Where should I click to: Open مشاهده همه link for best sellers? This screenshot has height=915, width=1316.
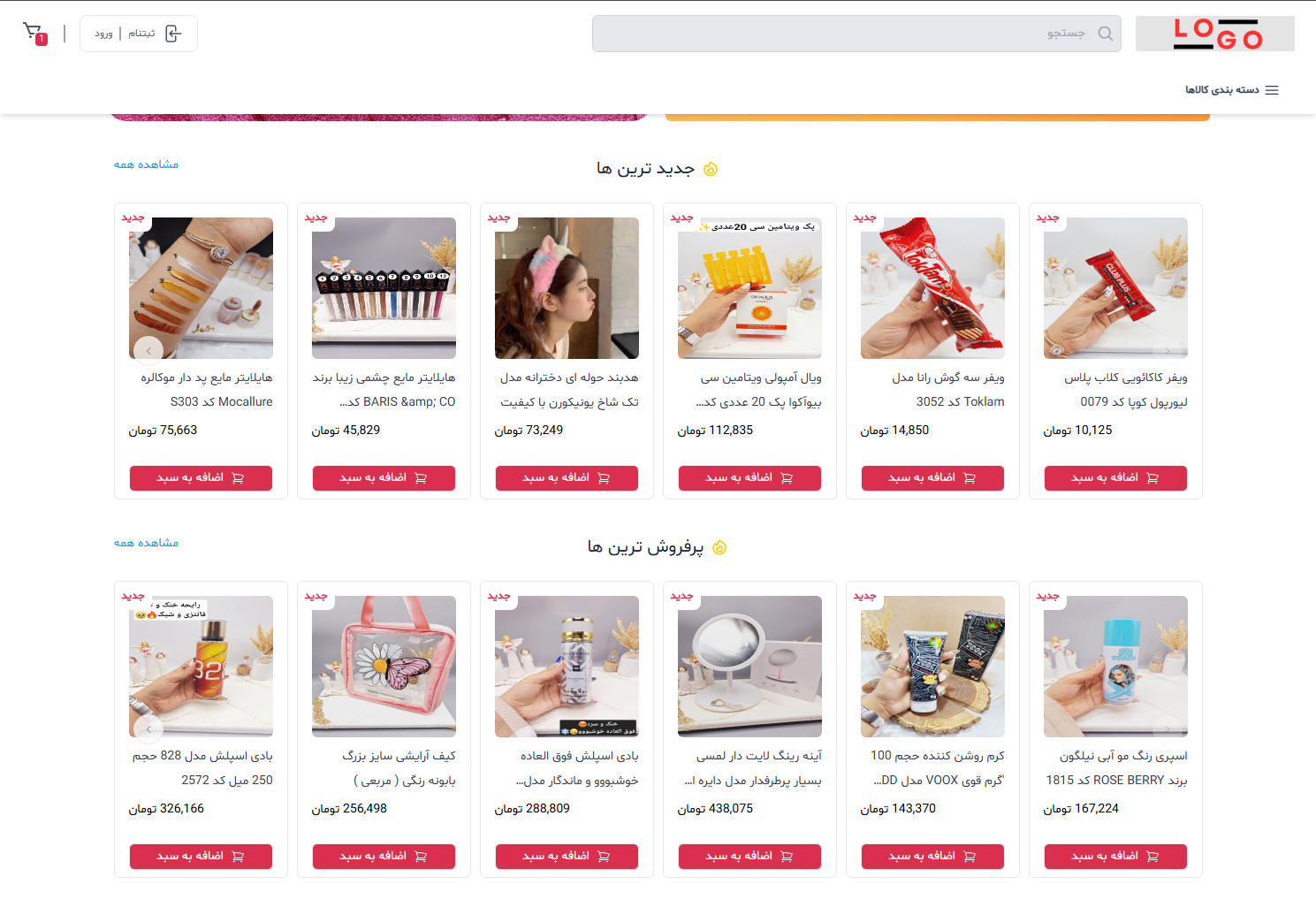(146, 543)
